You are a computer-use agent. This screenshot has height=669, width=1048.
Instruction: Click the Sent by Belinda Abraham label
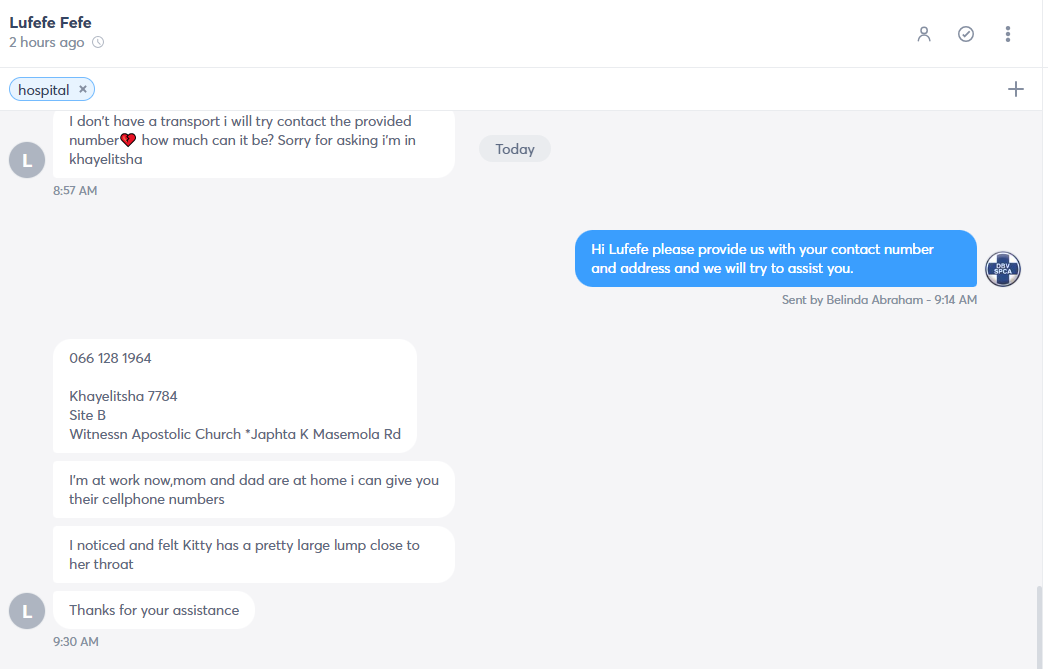[879, 300]
